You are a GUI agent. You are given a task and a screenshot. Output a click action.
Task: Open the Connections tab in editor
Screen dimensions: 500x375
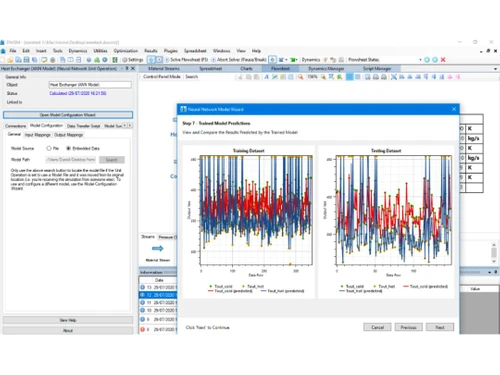15,126
